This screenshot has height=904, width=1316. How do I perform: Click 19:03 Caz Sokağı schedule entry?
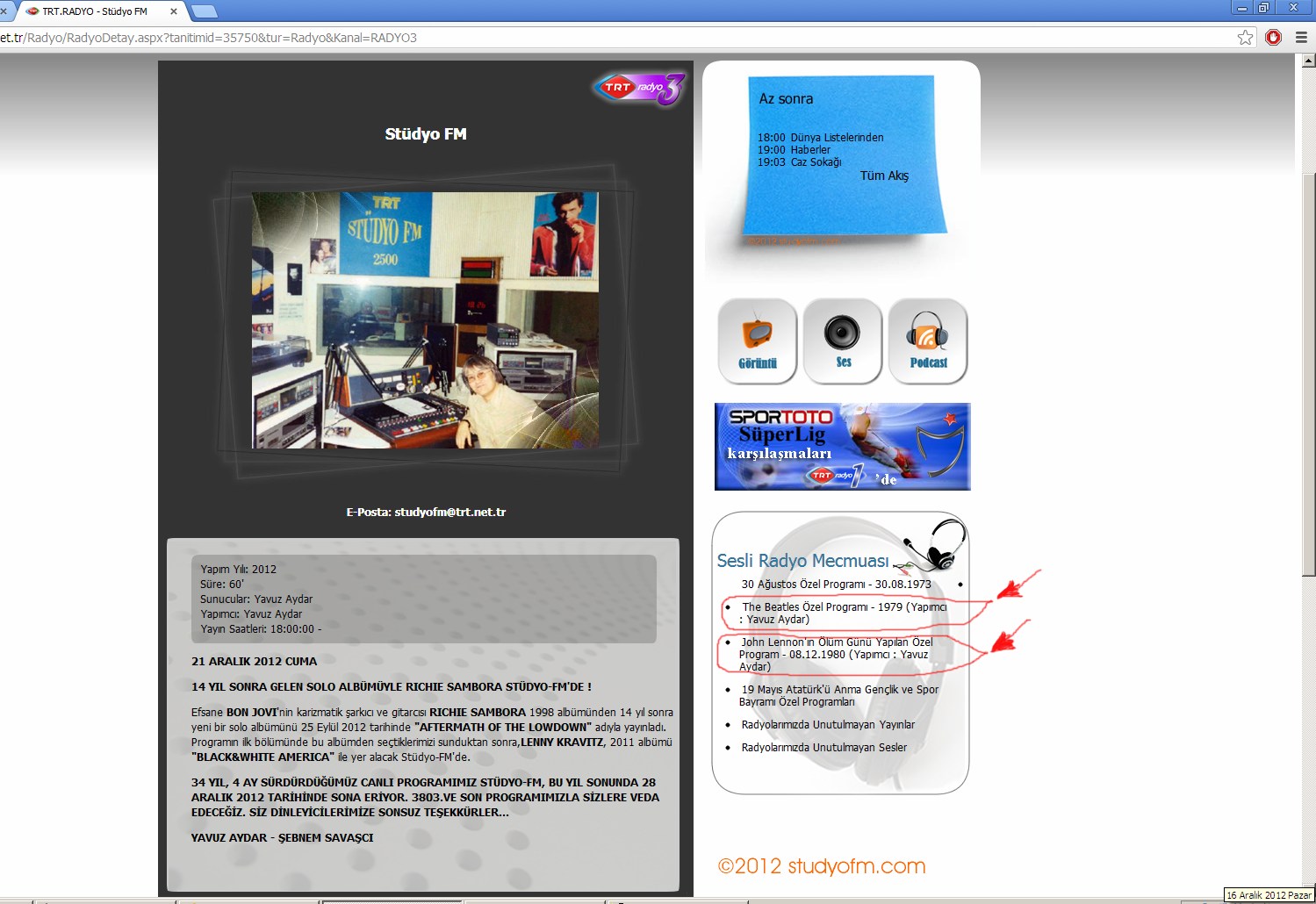click(x=799, y=162)
